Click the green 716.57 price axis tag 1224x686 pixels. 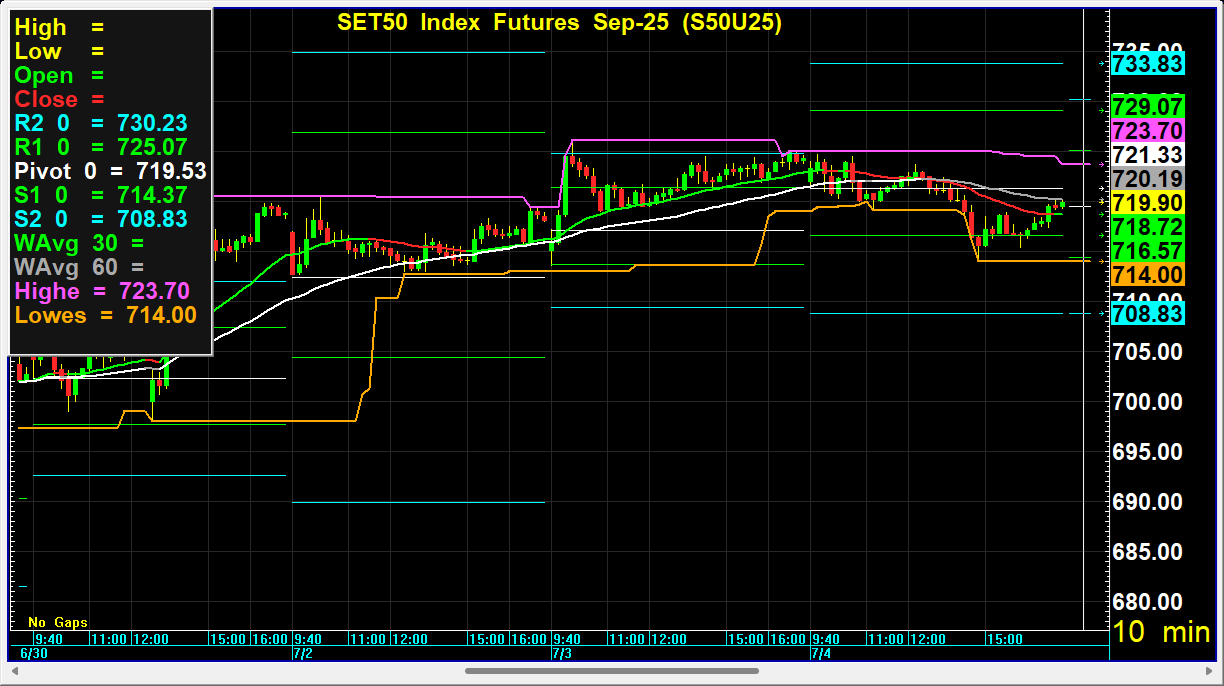pos(1148,251)
